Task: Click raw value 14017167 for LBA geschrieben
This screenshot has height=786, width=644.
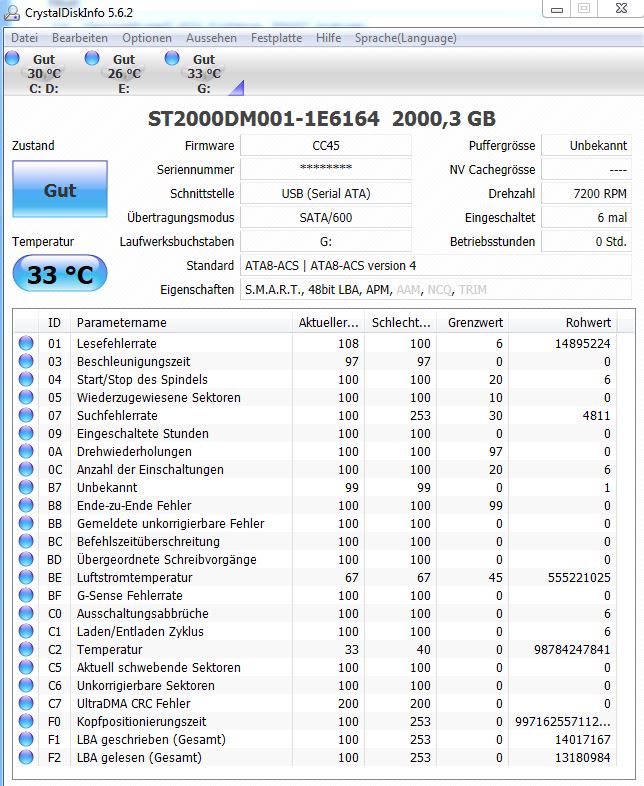Action: click(x=582, y=739)
